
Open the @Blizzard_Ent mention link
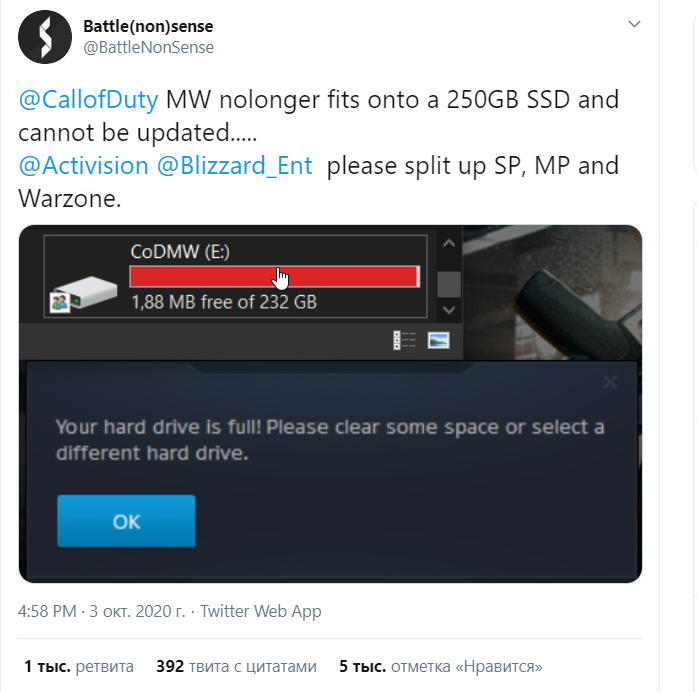pyautogui.click(x=235, y=165)
